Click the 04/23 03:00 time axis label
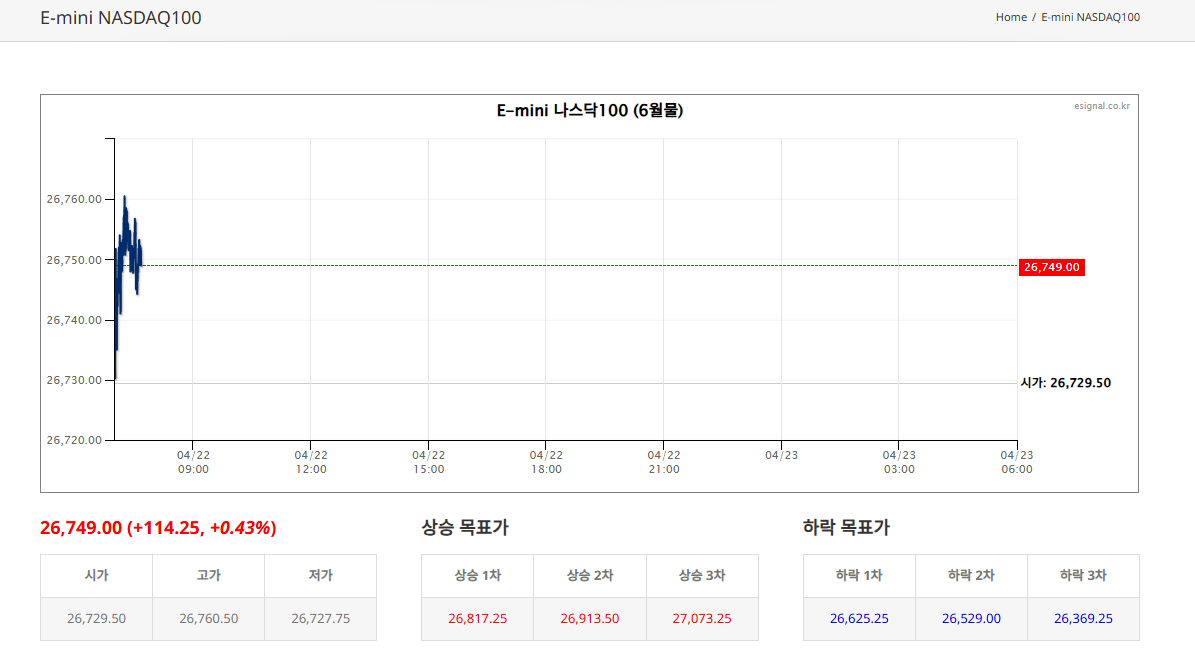 899,462
